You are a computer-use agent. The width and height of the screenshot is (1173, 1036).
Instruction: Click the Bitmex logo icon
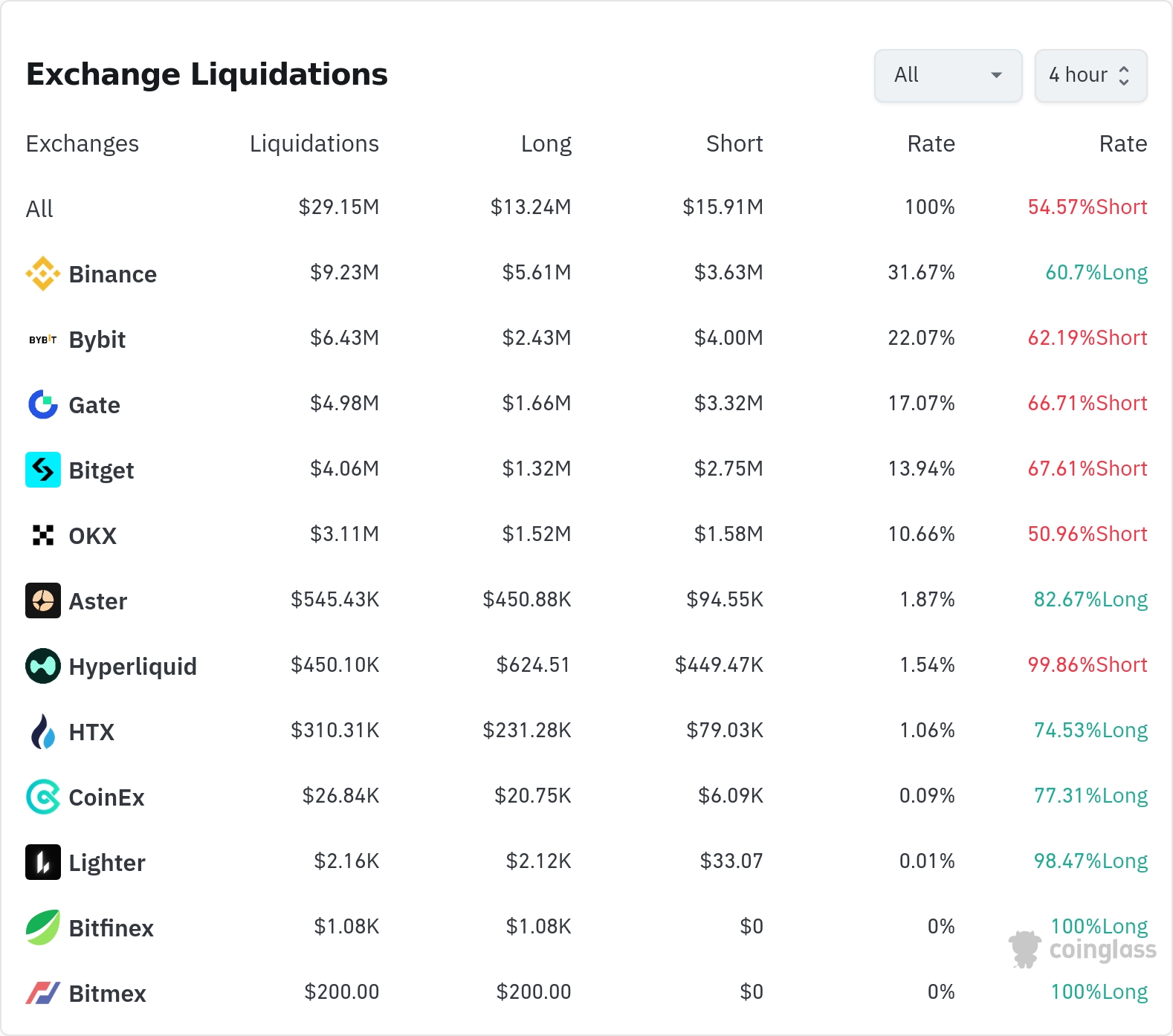click(43, 993)
